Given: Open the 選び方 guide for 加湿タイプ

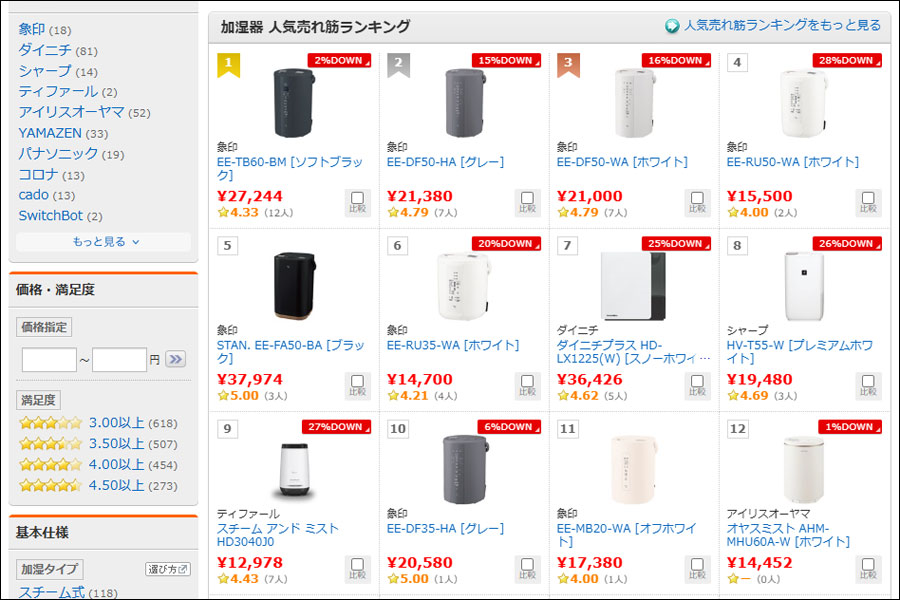Looking at the screenshot, I should [x=167, y=569].
